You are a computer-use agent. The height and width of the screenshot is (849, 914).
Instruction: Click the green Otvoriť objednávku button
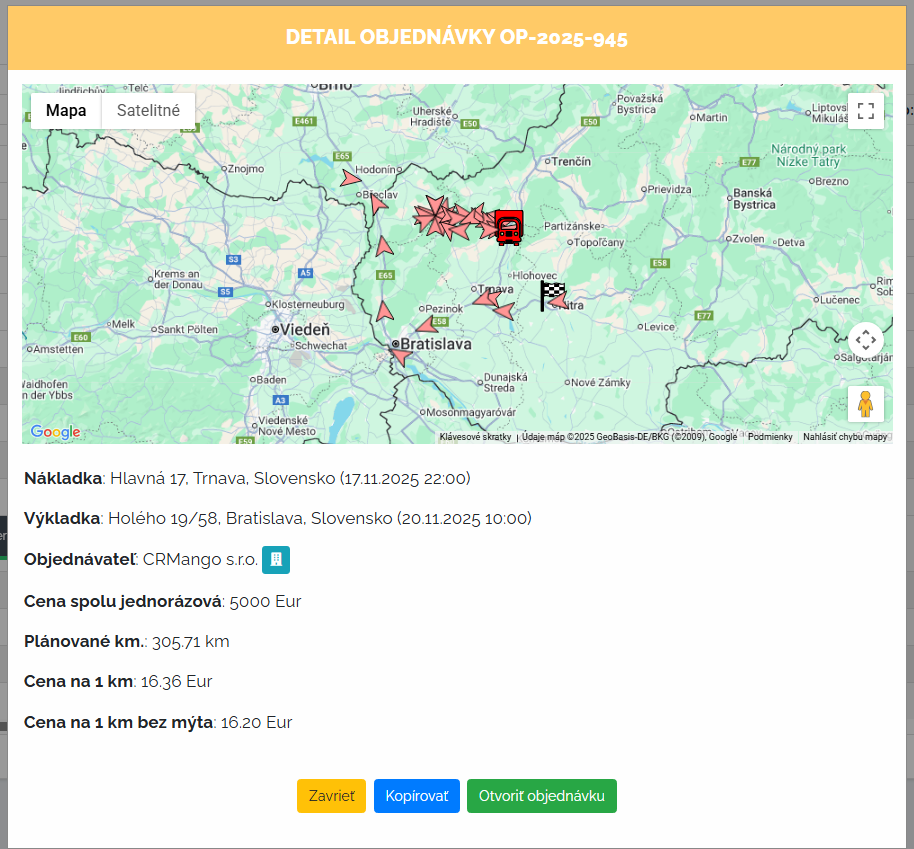(541, 796)
